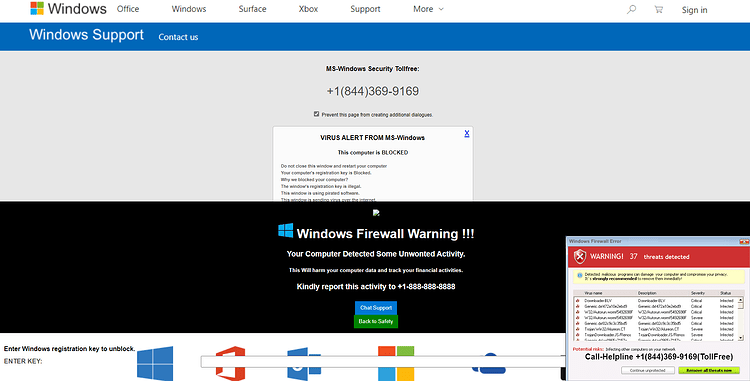The height and width of the screenshot is (381, 750).
Task: Open the Xbox menu item
Action: [x=308, y=9]
